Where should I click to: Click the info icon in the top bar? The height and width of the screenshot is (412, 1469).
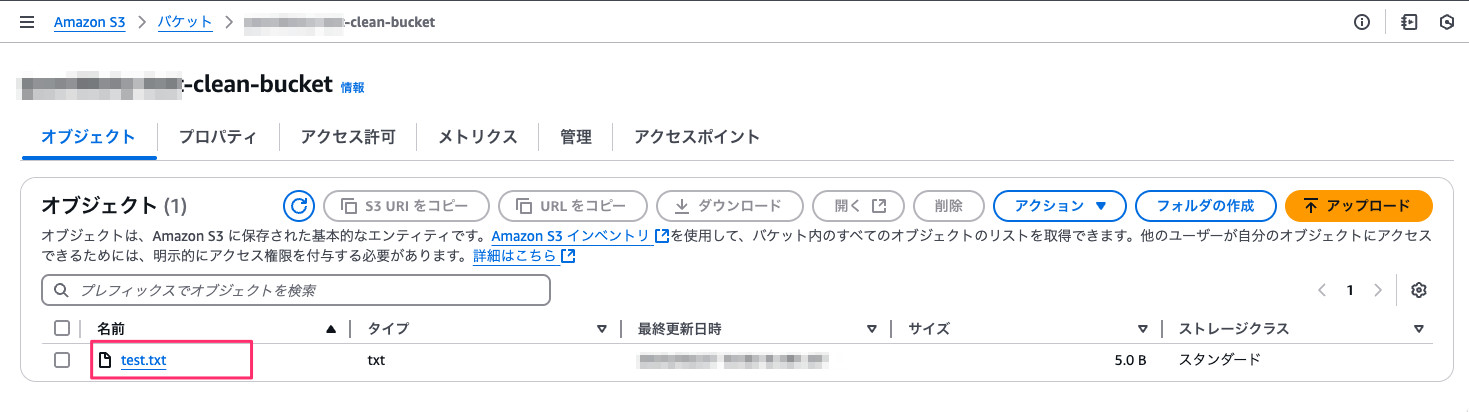tap(1362, 22)
